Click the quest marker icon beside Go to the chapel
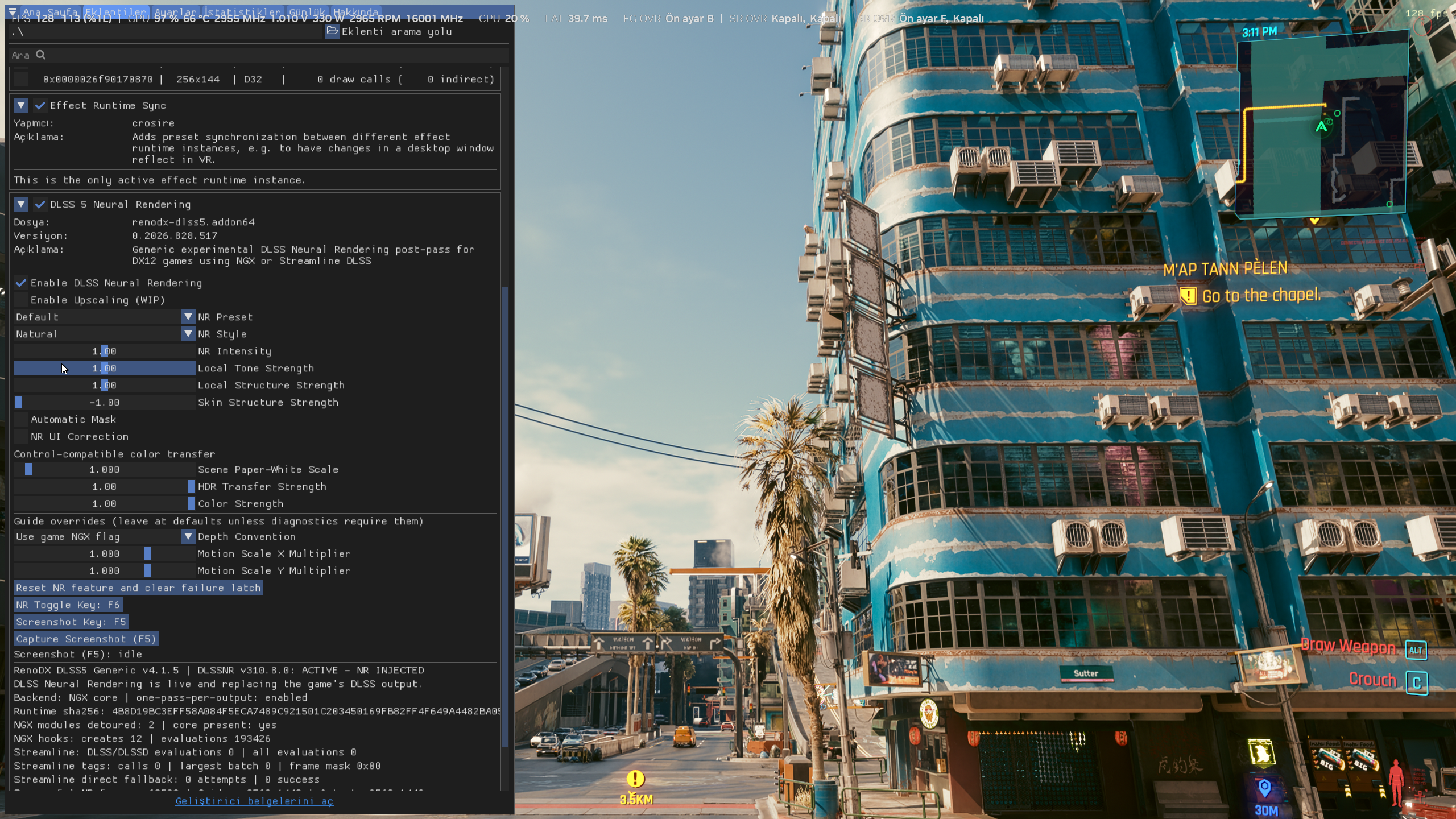The image size is (1456, 819). (x=1188, y=296)
